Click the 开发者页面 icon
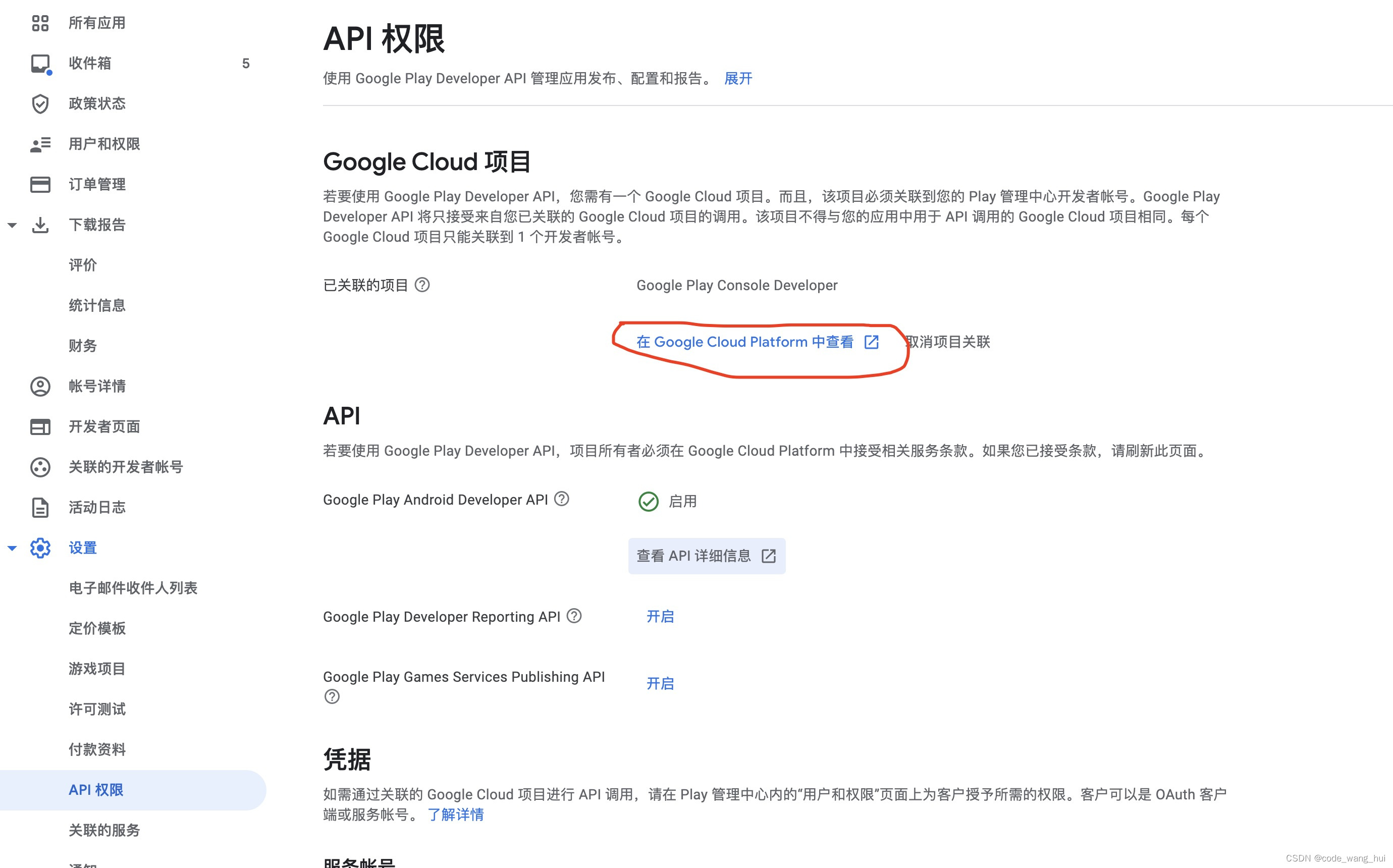Image resolution: width=1393 pixels, height=868 pixels. coord(40,426)
